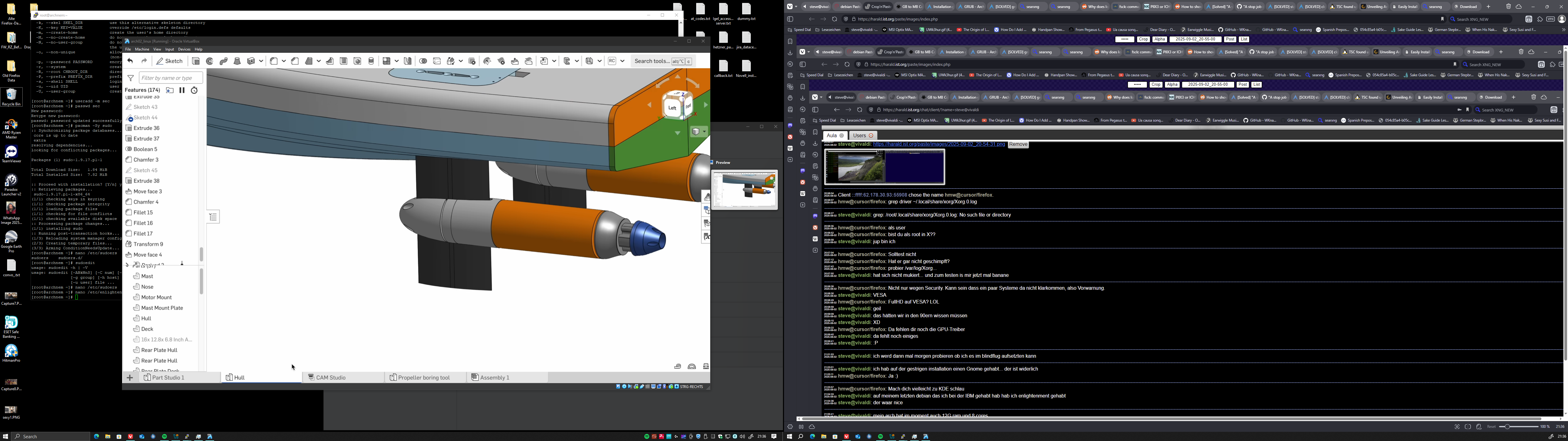The height and width of the screenshot is (441, 1568).
Task: Open the pasted image link in the chat
Action: pyautogui.click(x=939, y=144)
